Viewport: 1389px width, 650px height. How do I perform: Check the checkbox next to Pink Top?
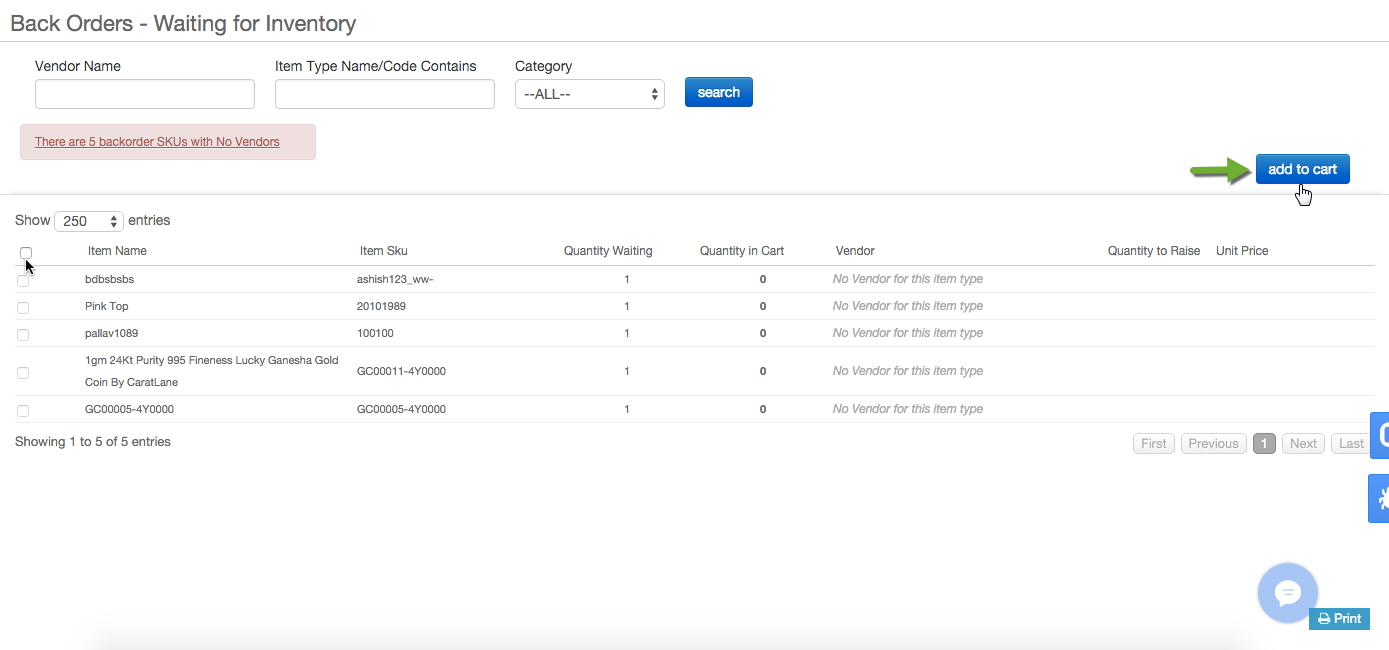pos(23,307)
